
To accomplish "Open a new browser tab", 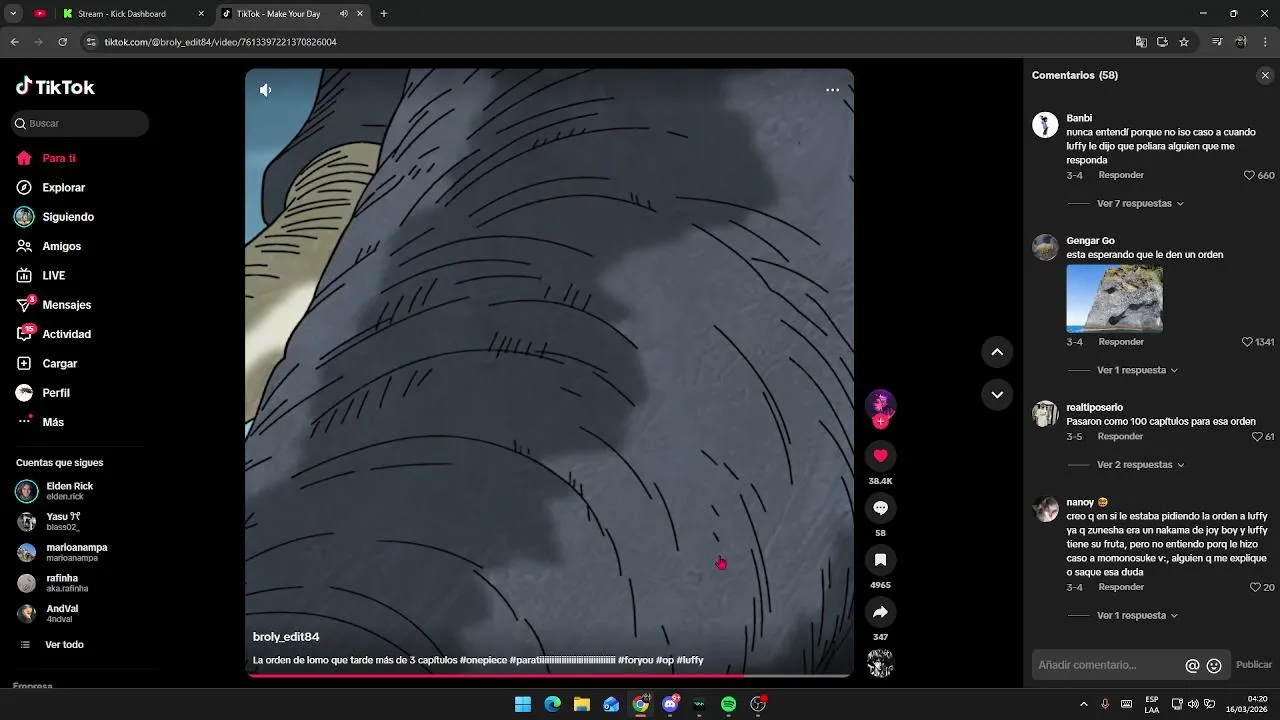I will [384, 14].
